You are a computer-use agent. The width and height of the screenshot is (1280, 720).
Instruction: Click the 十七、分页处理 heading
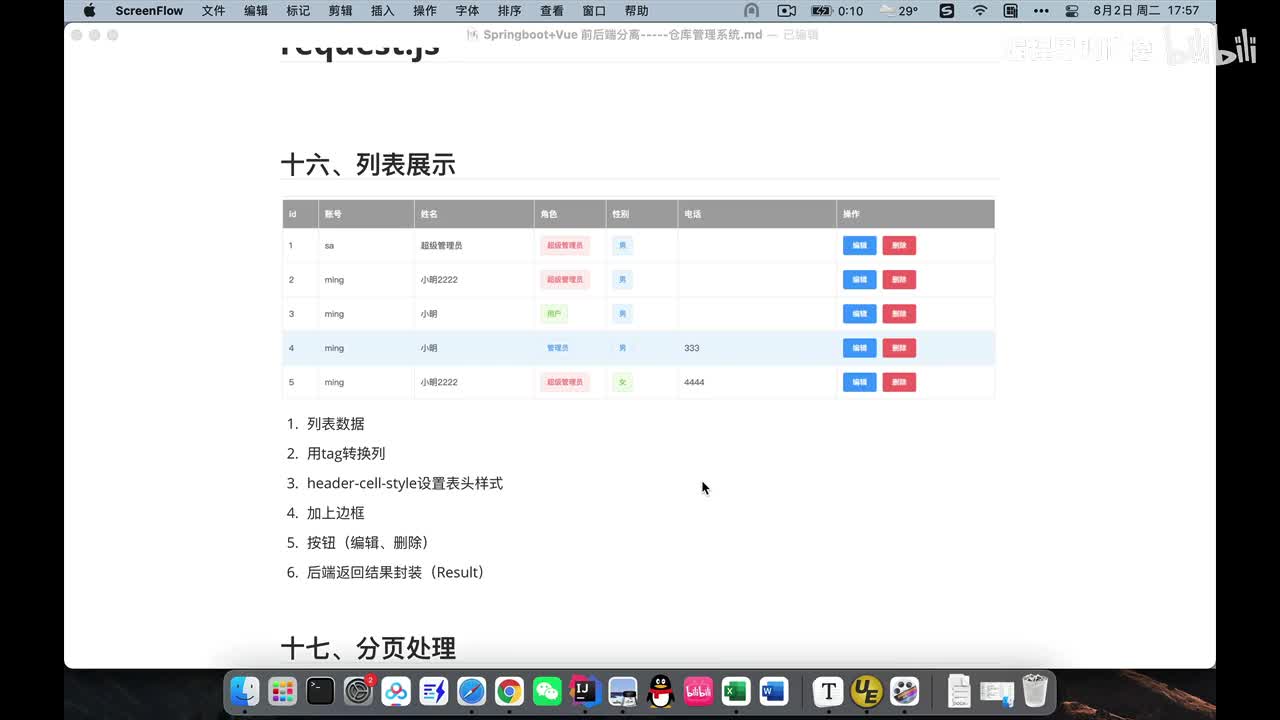point(368,648)
